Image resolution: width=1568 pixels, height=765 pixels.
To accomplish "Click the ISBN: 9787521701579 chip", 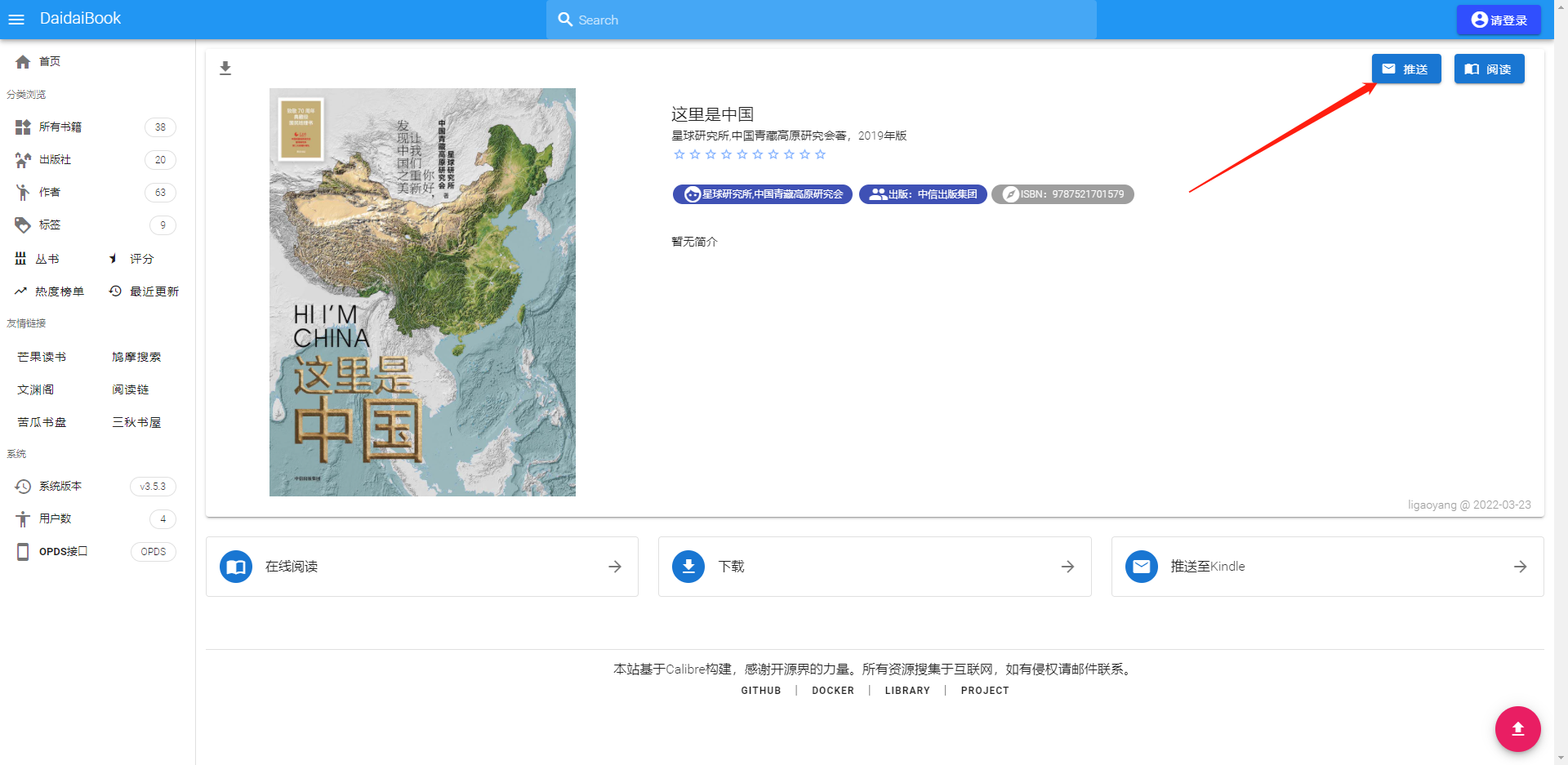I will point(1062,194).
